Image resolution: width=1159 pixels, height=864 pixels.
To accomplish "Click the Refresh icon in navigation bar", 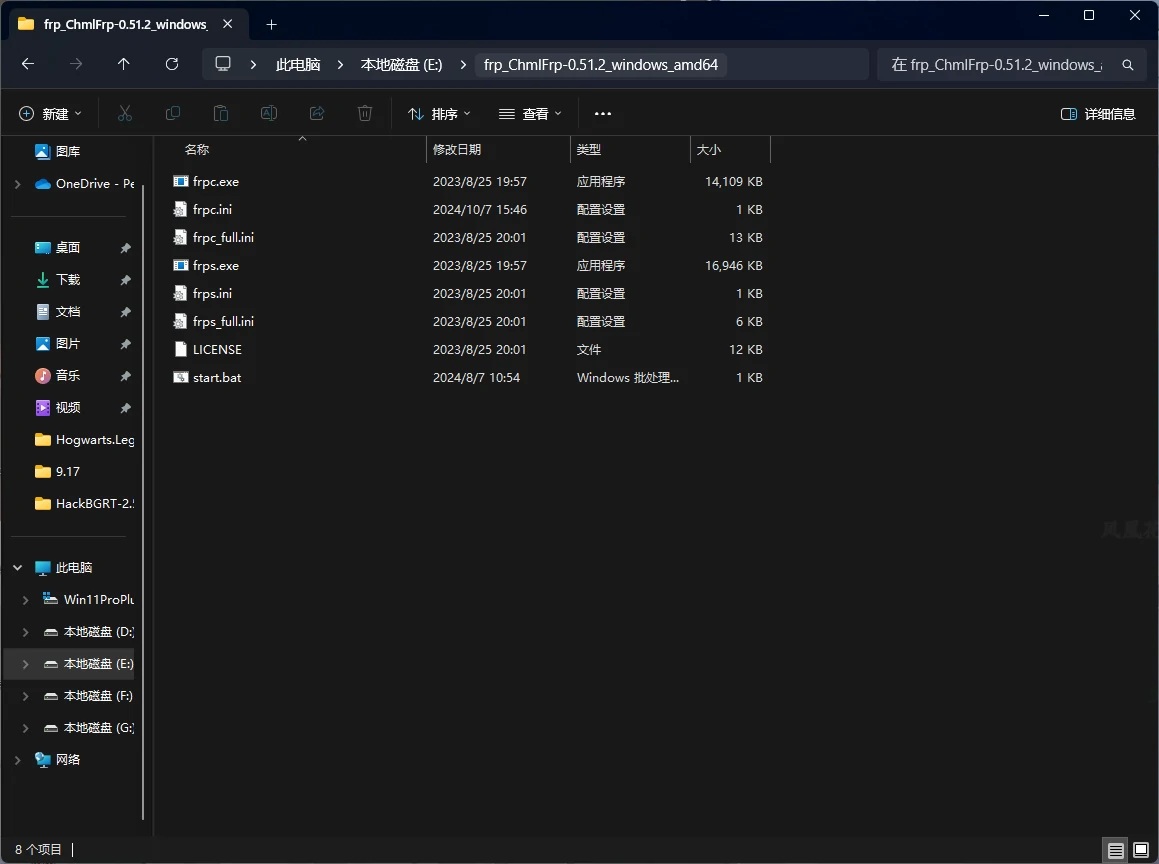I will point(172,64).
